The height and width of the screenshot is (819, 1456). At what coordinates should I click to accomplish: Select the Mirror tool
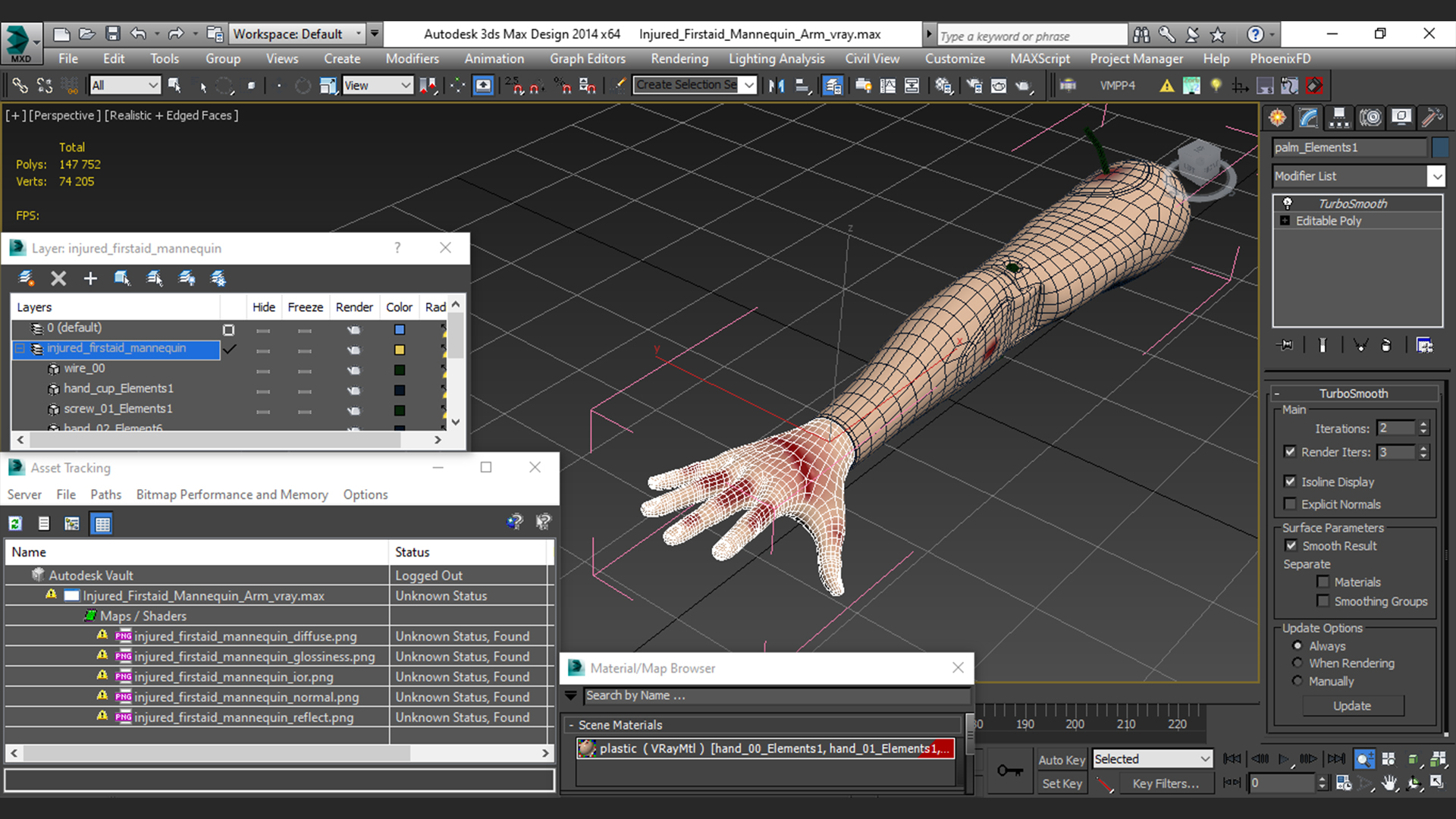pos(776,86)
